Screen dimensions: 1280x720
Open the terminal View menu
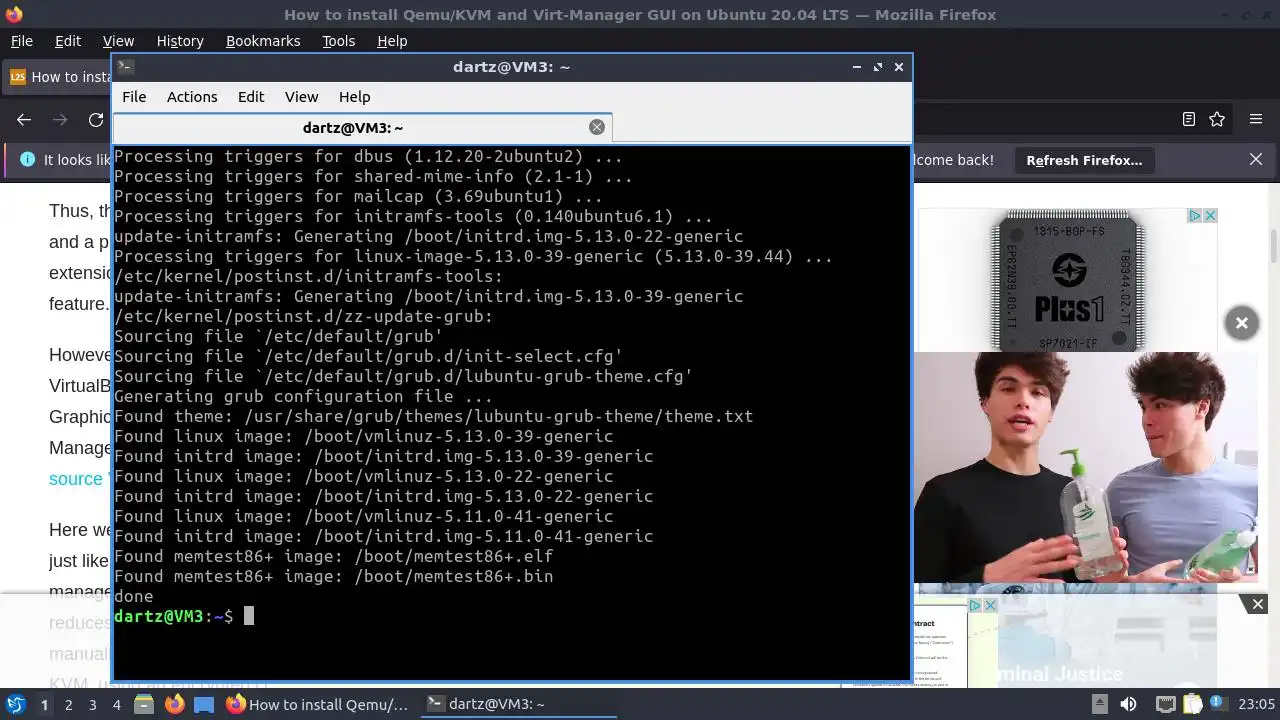tap(301, 97)
